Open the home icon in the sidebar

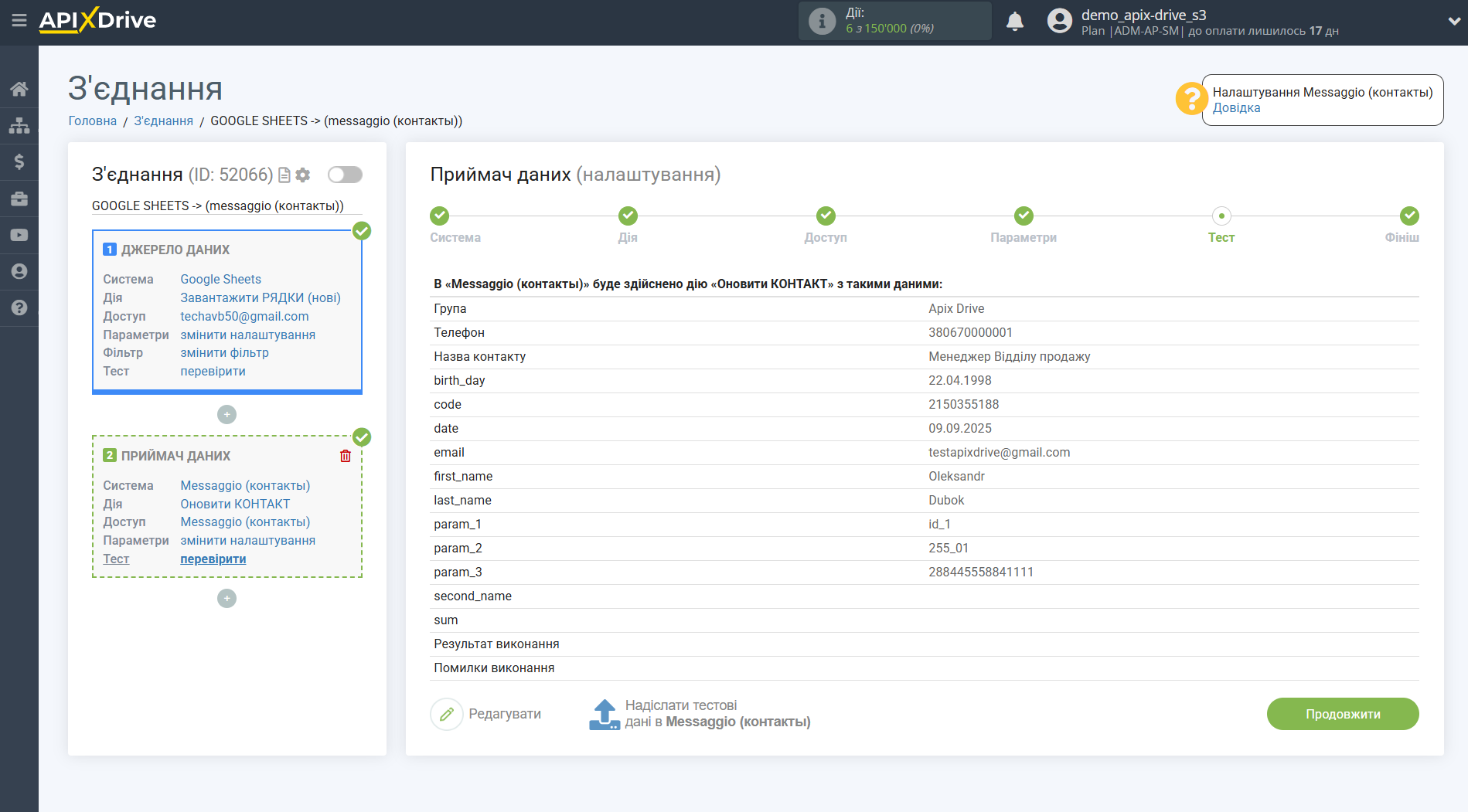tap(19, 89)
